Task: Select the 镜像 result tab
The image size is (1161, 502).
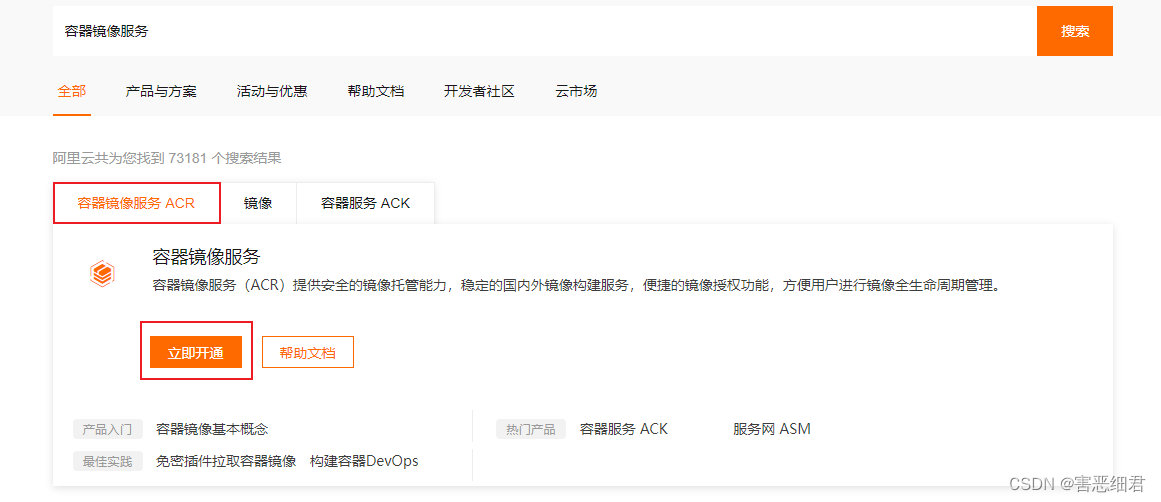Action: 258,203
